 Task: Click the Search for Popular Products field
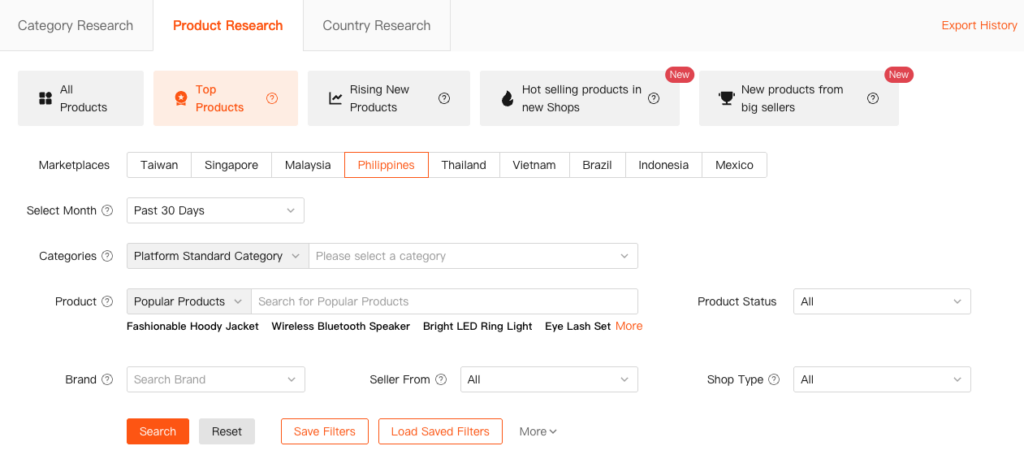pos(443,301)
